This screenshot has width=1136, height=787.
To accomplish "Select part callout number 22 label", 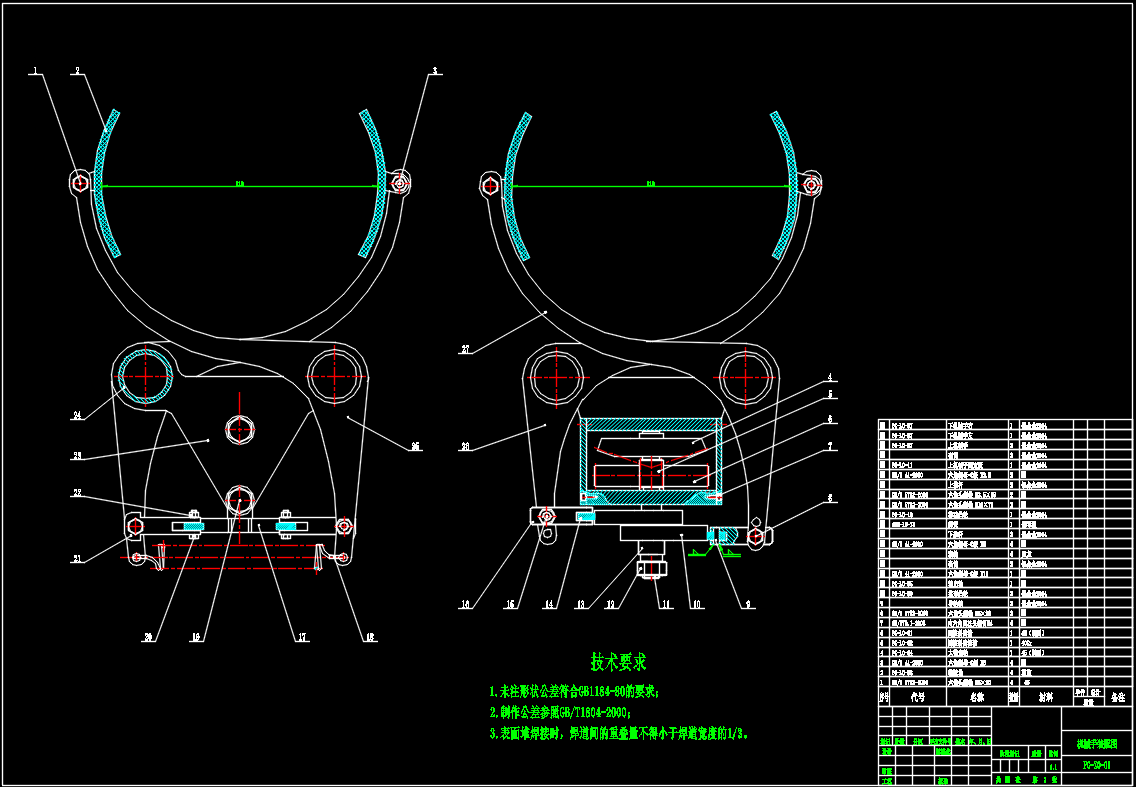I will point(76,492).
